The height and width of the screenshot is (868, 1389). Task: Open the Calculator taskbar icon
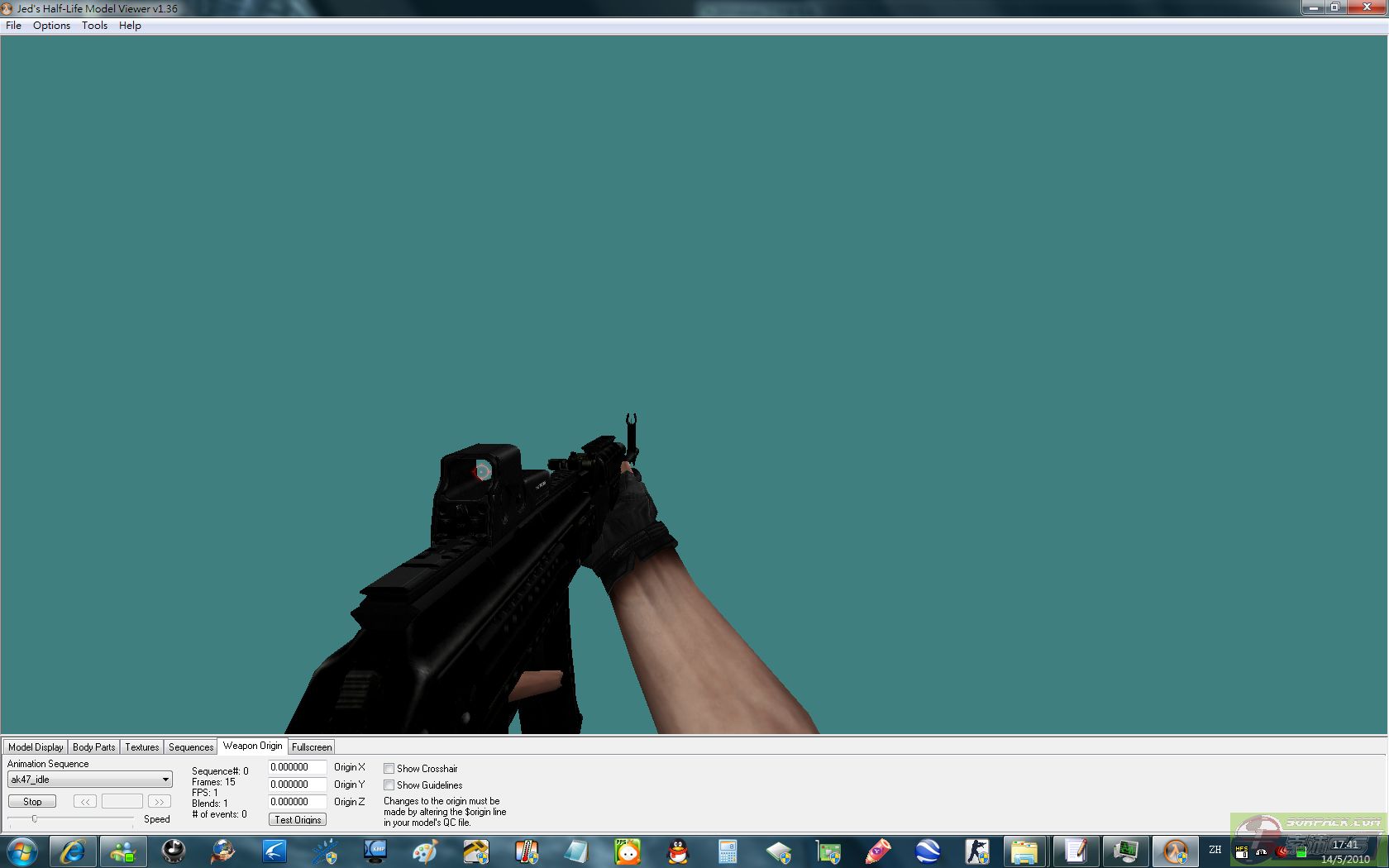(x=728, y=851)
